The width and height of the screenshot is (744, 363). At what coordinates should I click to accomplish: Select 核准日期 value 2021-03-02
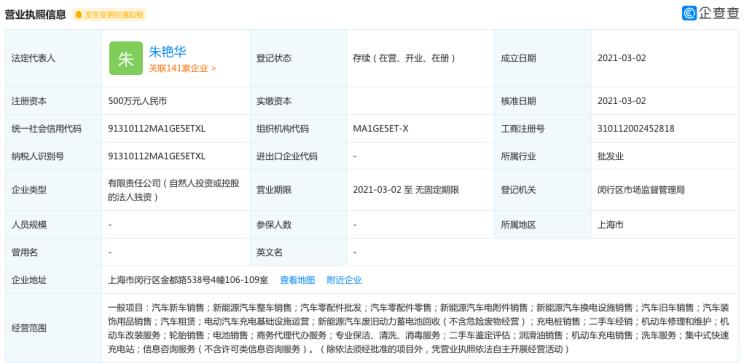point(622,101)
